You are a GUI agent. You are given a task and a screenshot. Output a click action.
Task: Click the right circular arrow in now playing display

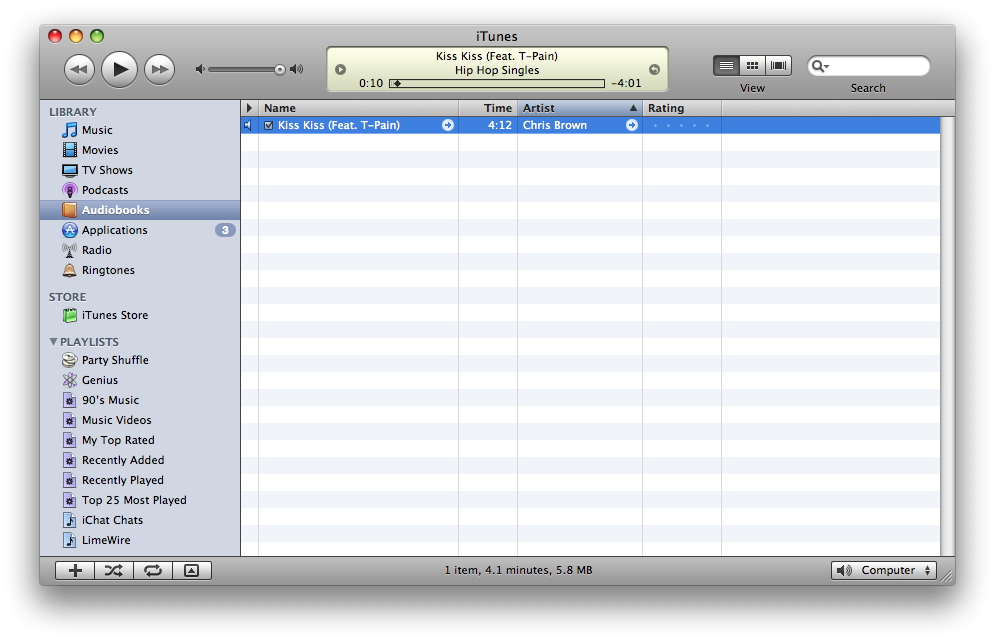pyautogui.click(x=654, y=70)
